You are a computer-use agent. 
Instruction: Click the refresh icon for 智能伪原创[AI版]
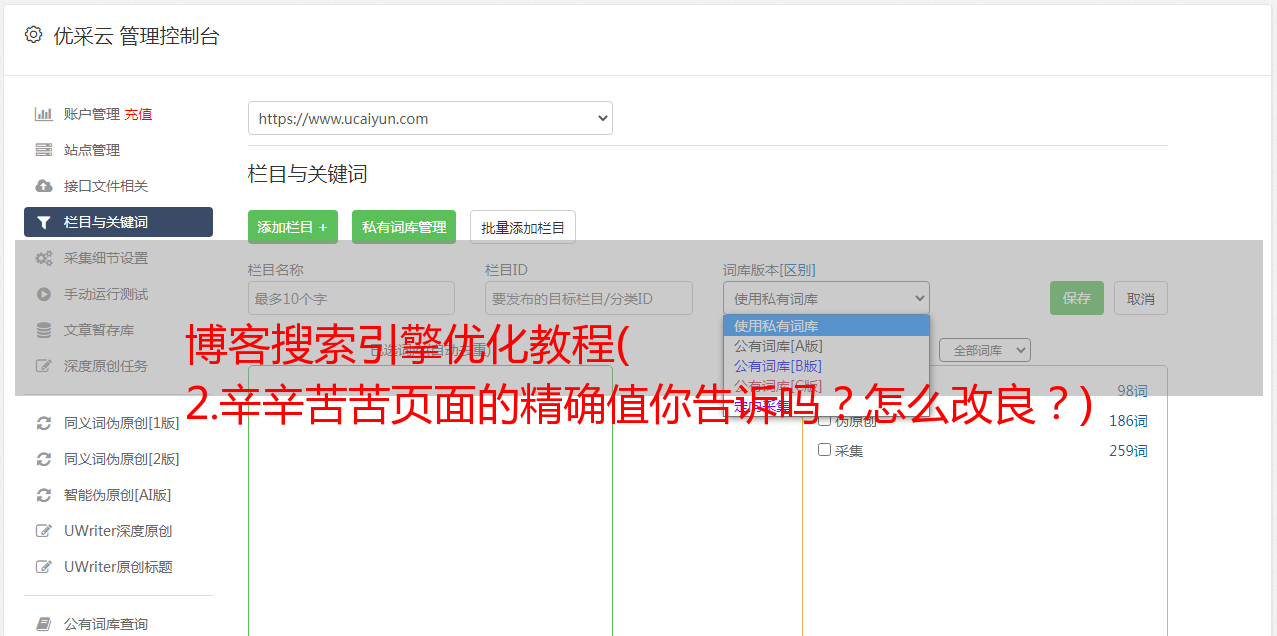[44, 495]
